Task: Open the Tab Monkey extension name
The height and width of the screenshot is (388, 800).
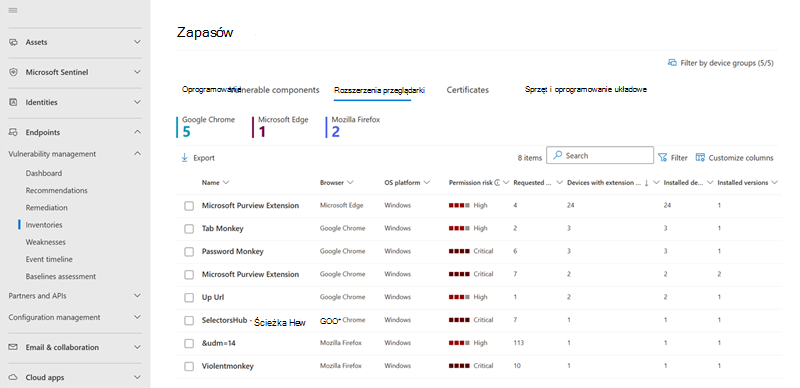Action: (x=222, y=229)
